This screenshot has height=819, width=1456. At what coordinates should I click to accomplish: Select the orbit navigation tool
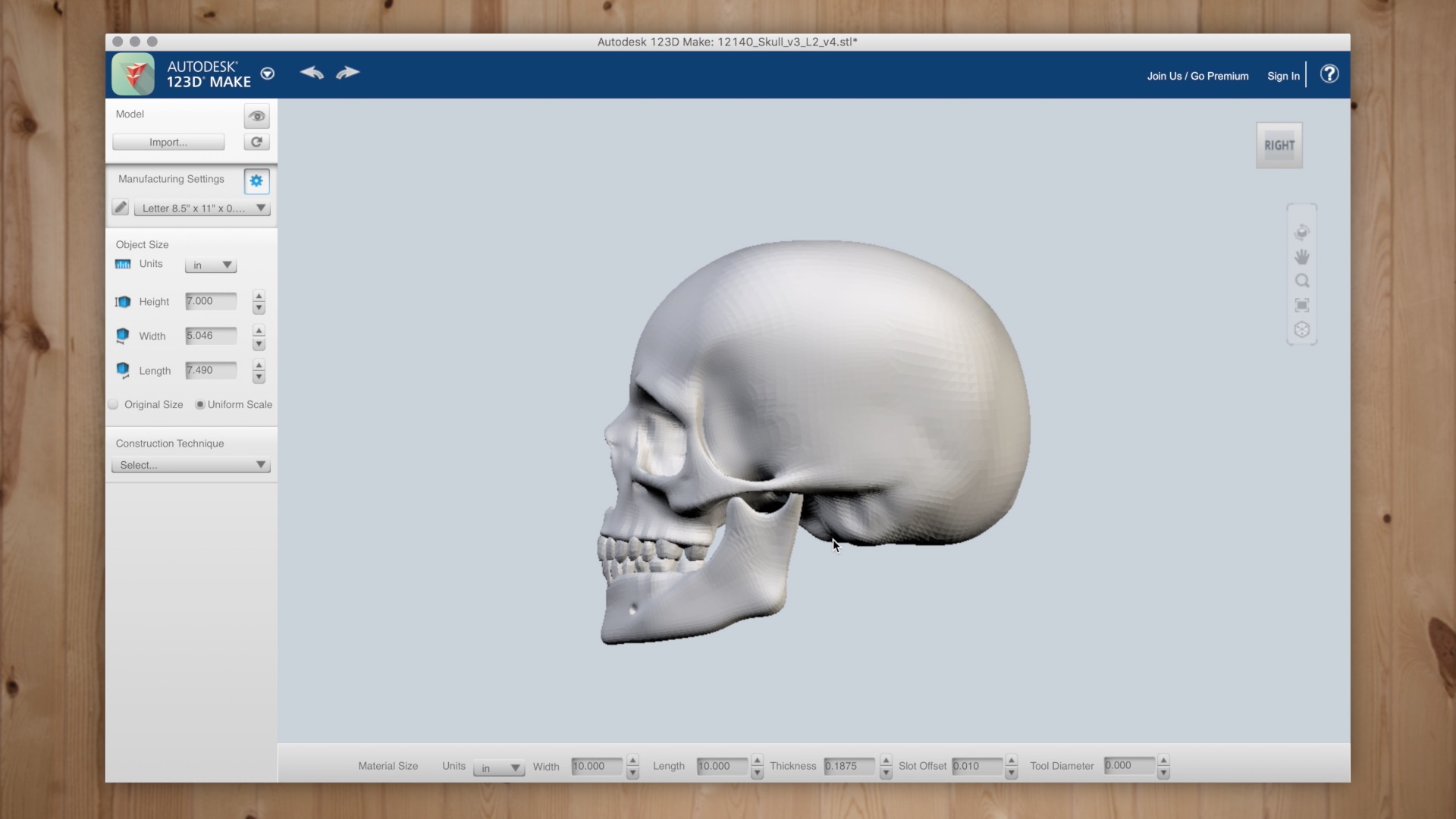tap(1302, 232)
